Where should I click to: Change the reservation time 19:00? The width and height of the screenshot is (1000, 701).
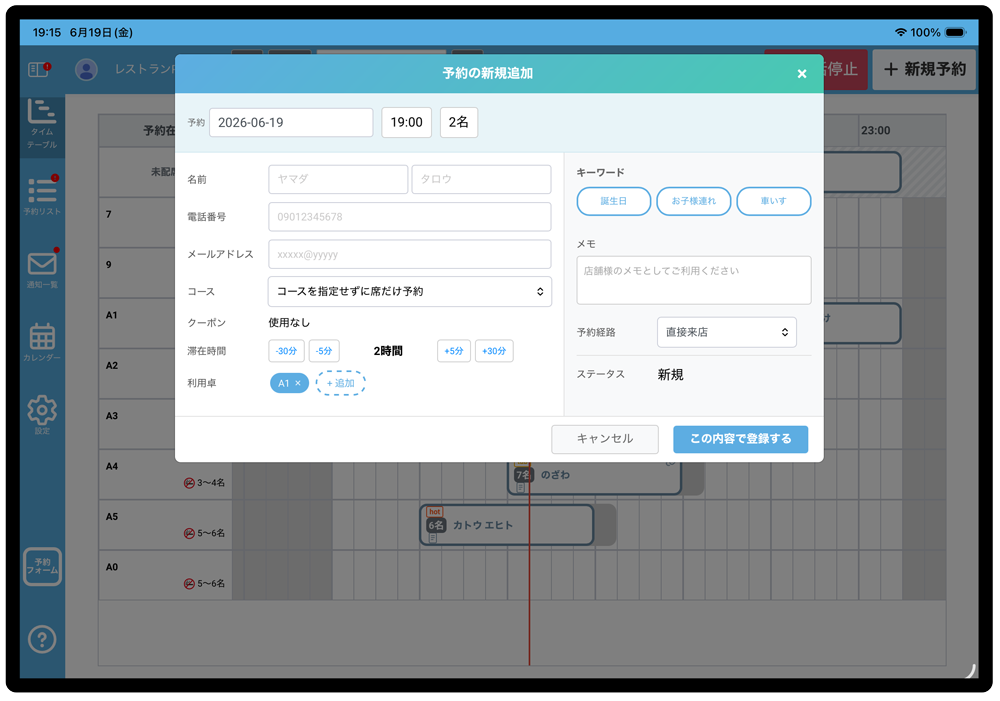(406, 122)
